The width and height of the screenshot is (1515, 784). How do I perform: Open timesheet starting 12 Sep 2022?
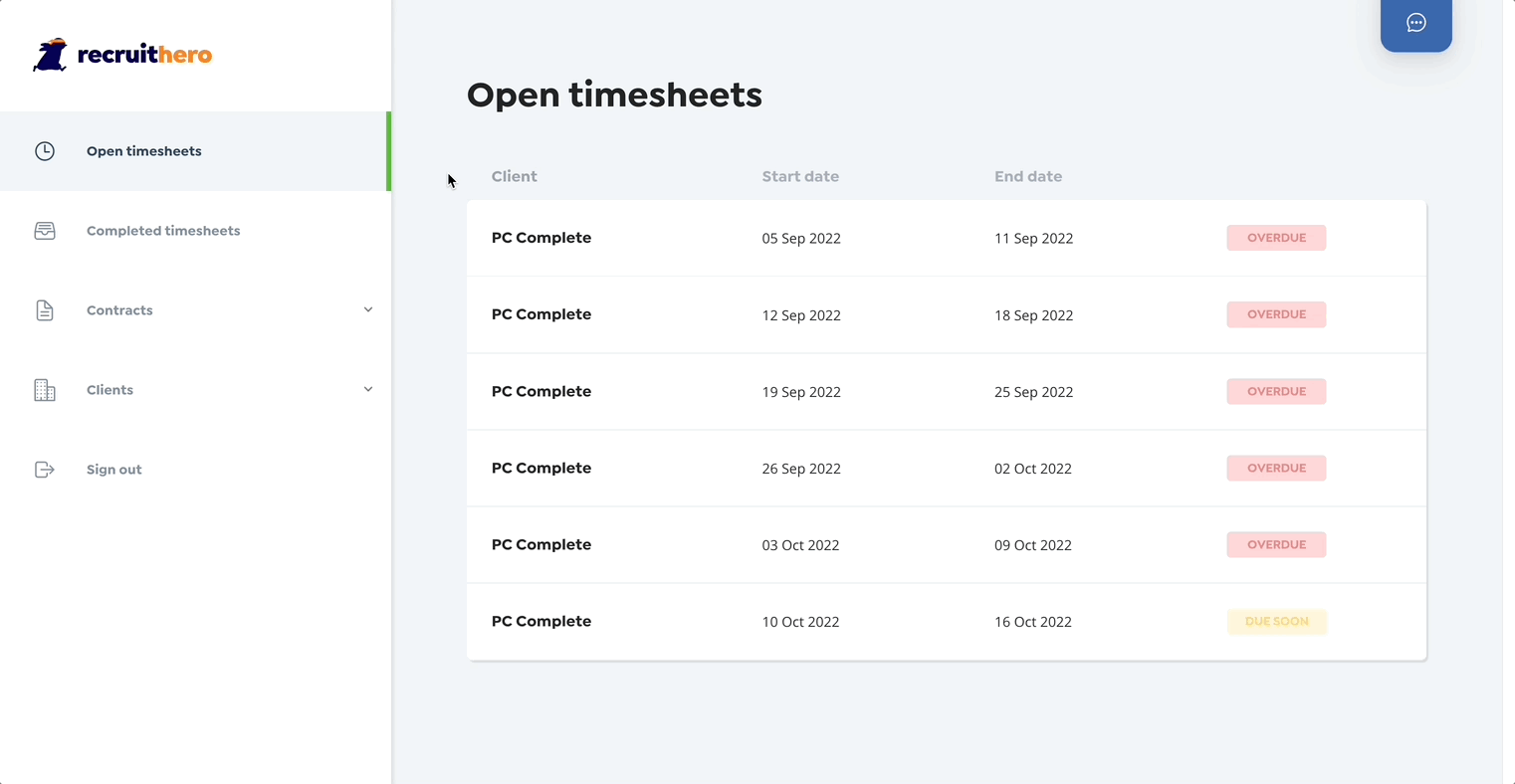(801, 315)
